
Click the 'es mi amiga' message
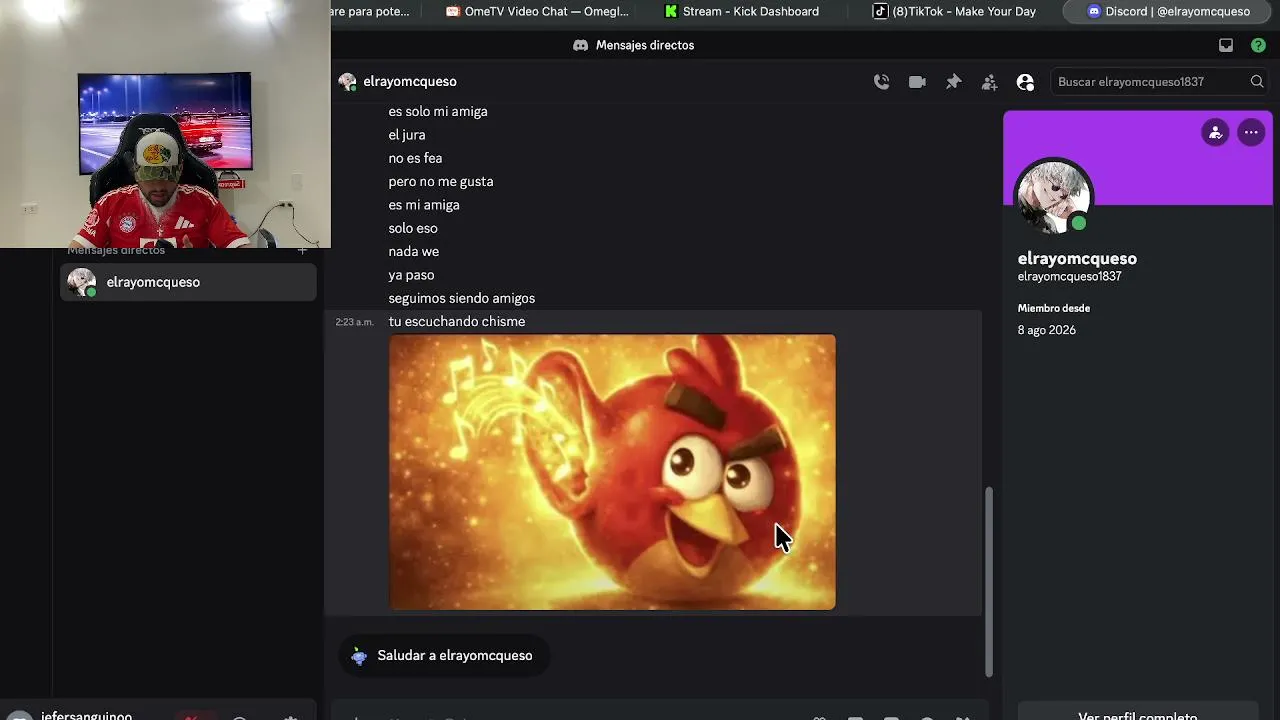pos(424,205)
